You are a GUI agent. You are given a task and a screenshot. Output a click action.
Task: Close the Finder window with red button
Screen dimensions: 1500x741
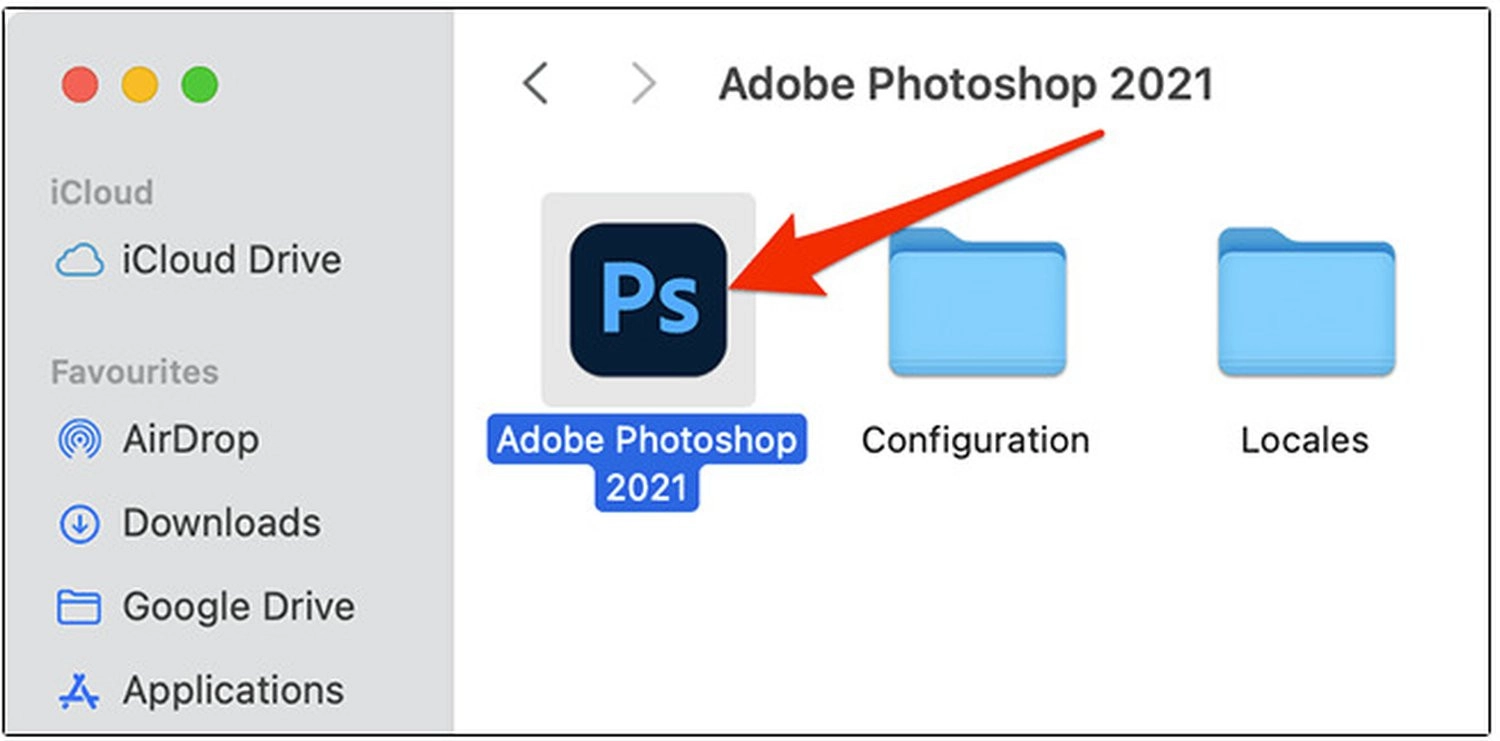(79, 85)
